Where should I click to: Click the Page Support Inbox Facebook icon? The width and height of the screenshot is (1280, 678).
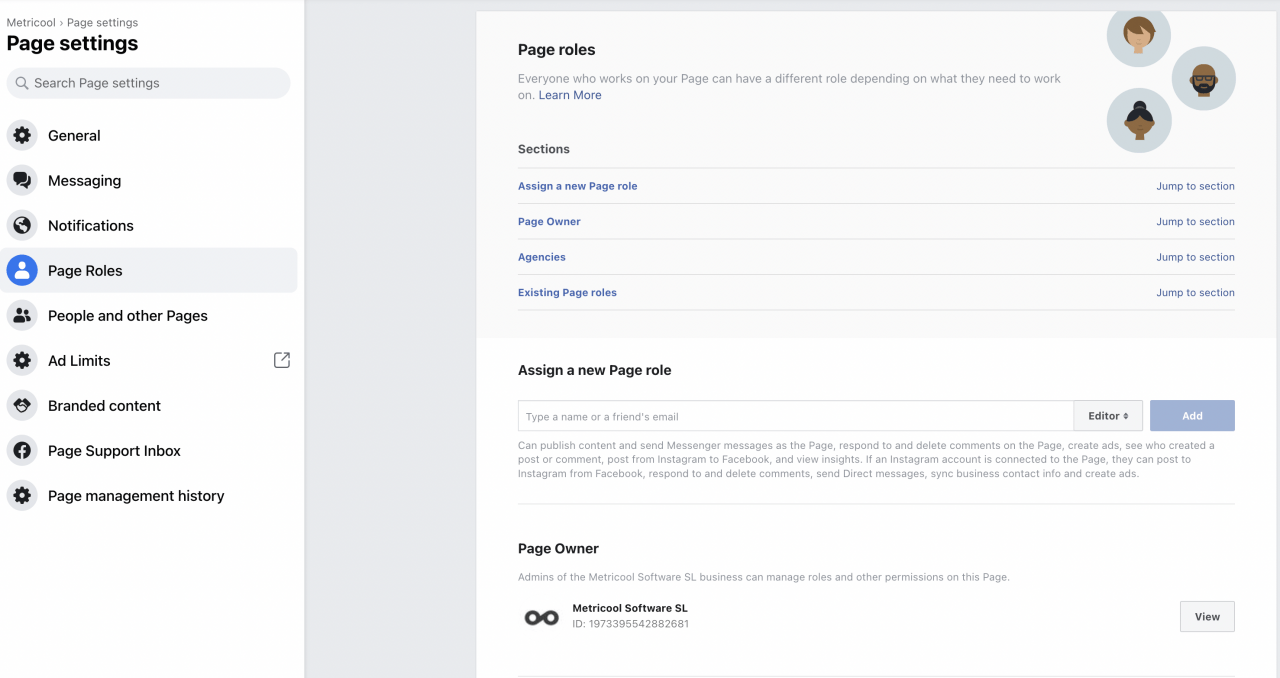pos(22,450)
